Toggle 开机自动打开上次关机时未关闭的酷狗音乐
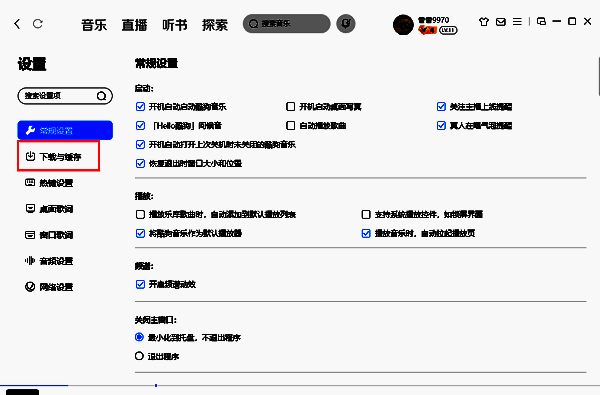600x395 pixels. coord(140,145)
